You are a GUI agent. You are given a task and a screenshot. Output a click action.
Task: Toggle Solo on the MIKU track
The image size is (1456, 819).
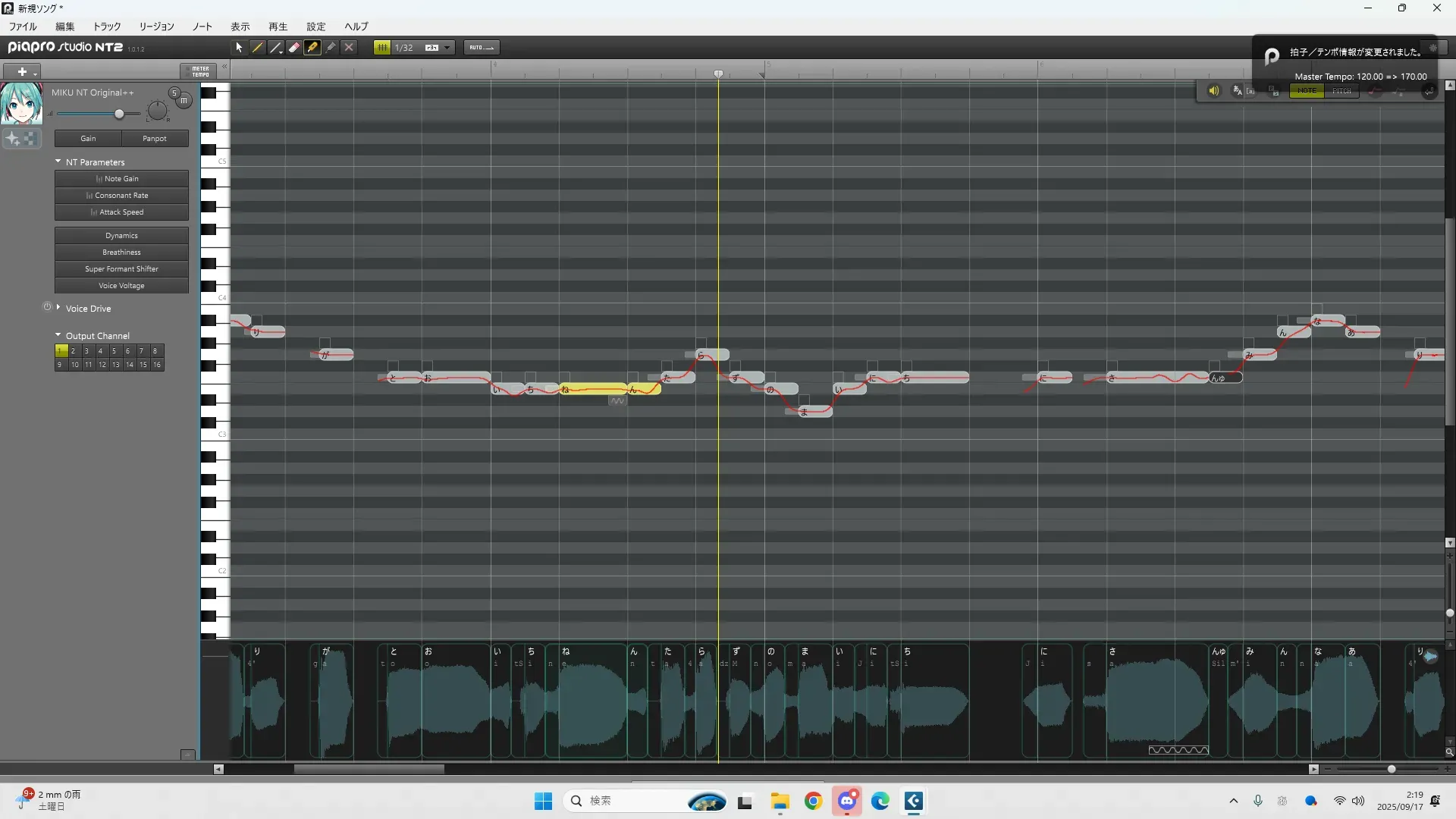point(174,93)
